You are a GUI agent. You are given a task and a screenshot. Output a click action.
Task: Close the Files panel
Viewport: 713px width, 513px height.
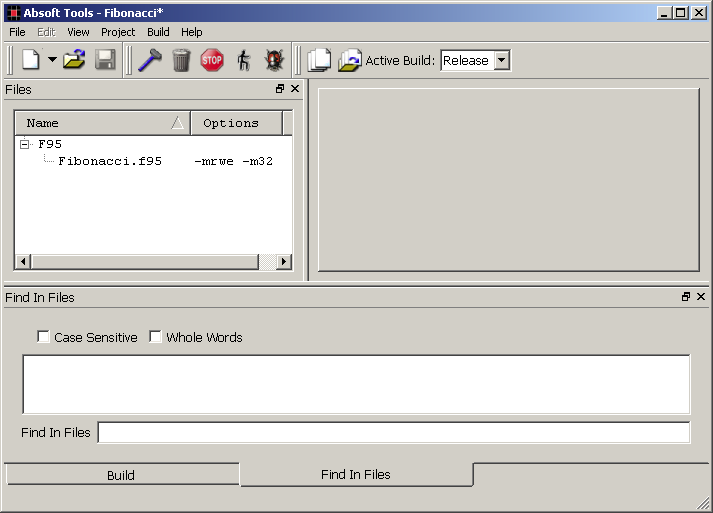click(295, 89)
